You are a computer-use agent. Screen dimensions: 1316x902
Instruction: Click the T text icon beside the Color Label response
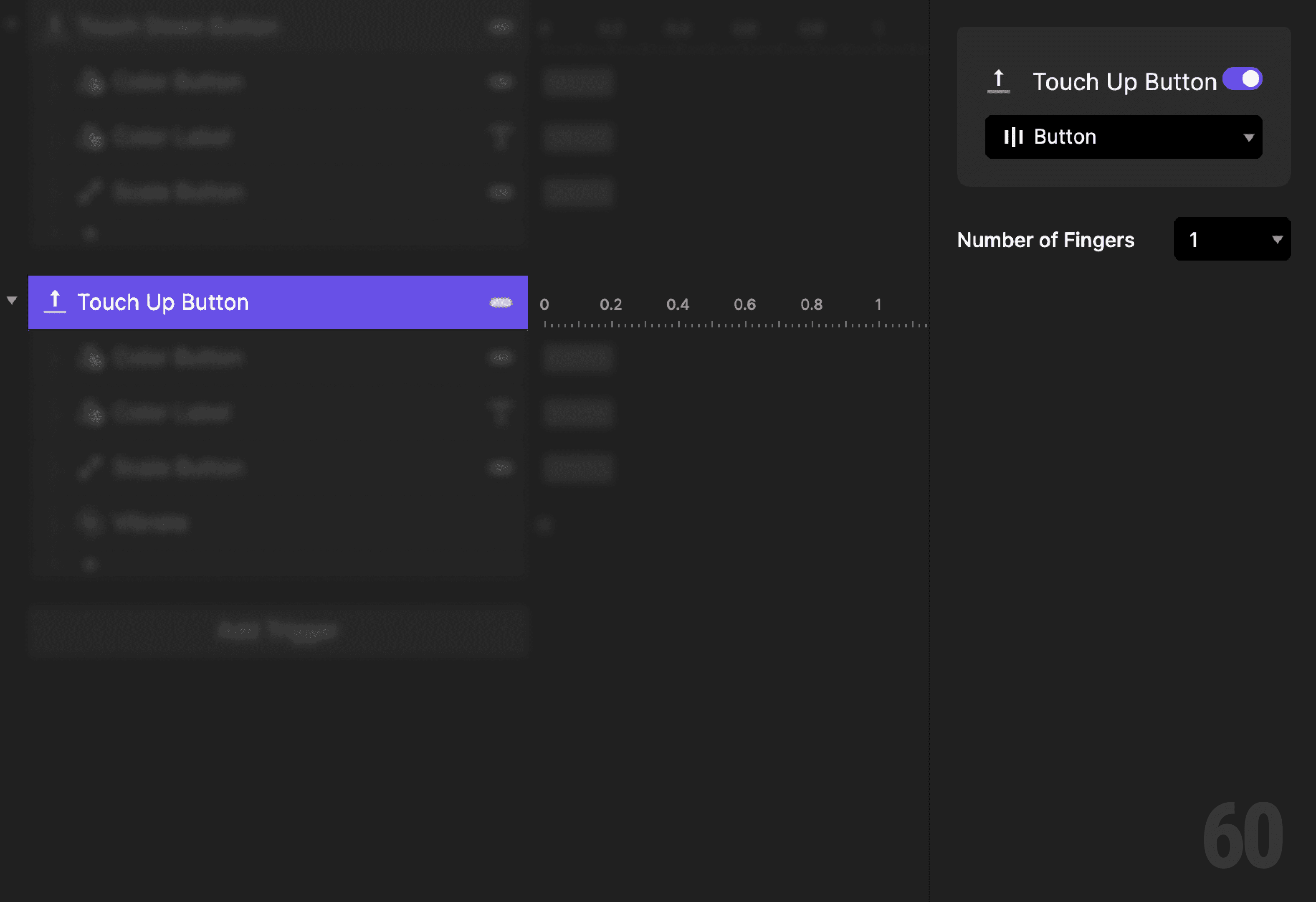pyautogui.click(x=501, y=413)
